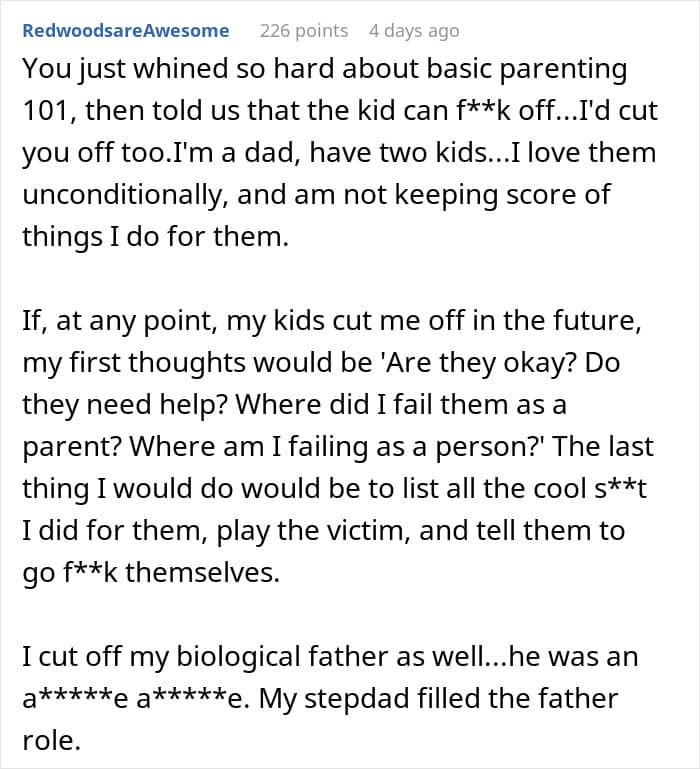Click the number '101' in the comment

tap(49, 111)
